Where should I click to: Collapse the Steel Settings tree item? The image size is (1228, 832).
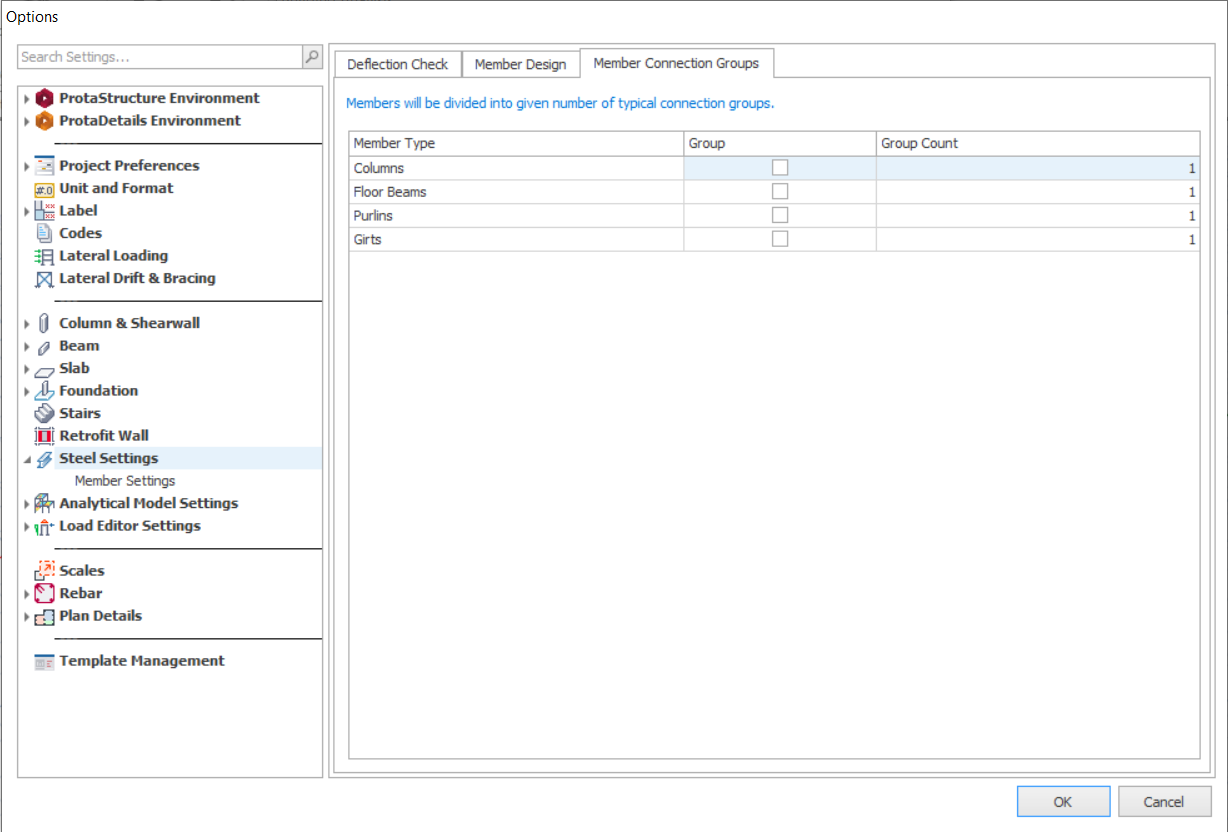point(25,458)
